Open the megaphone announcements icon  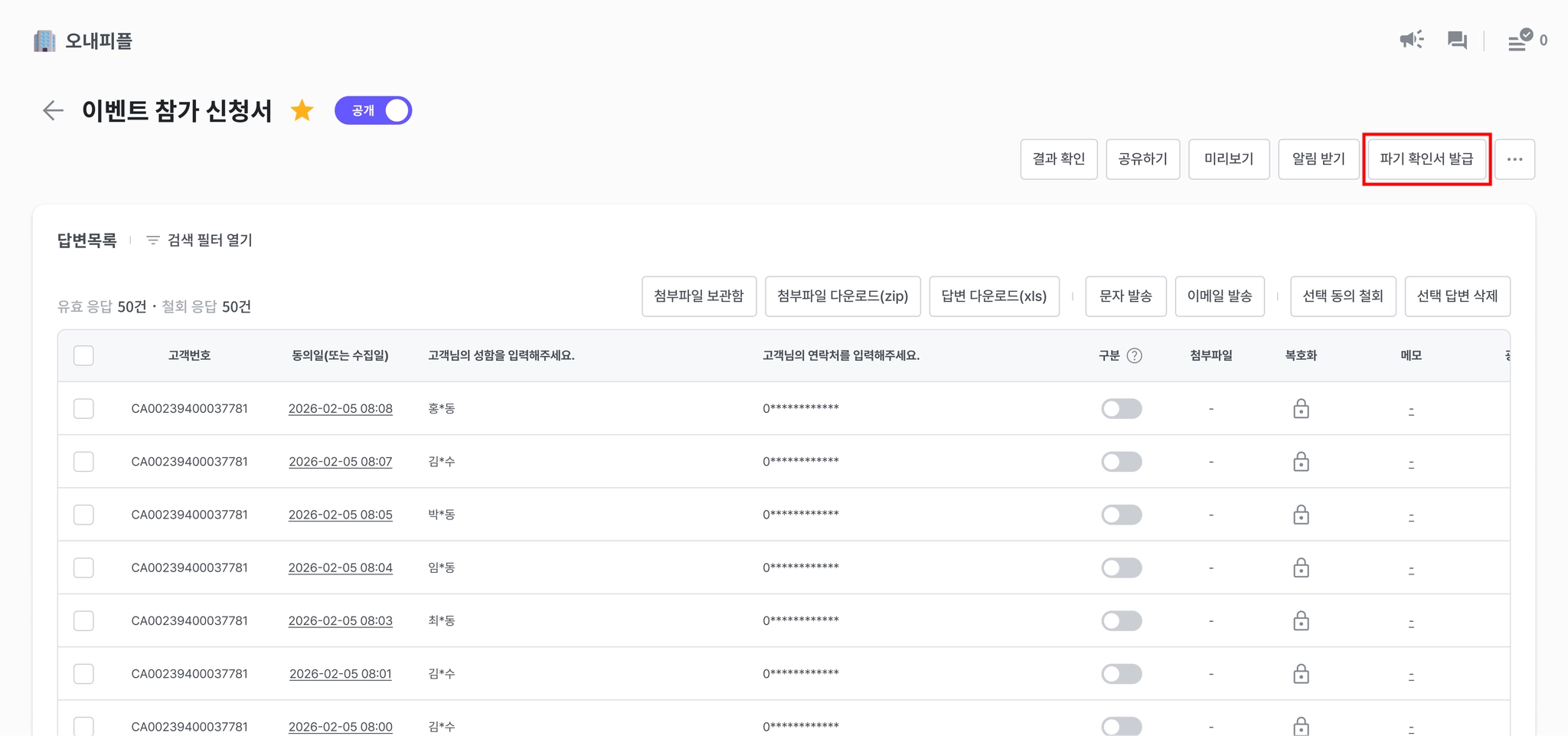[x=1411, y=40]
